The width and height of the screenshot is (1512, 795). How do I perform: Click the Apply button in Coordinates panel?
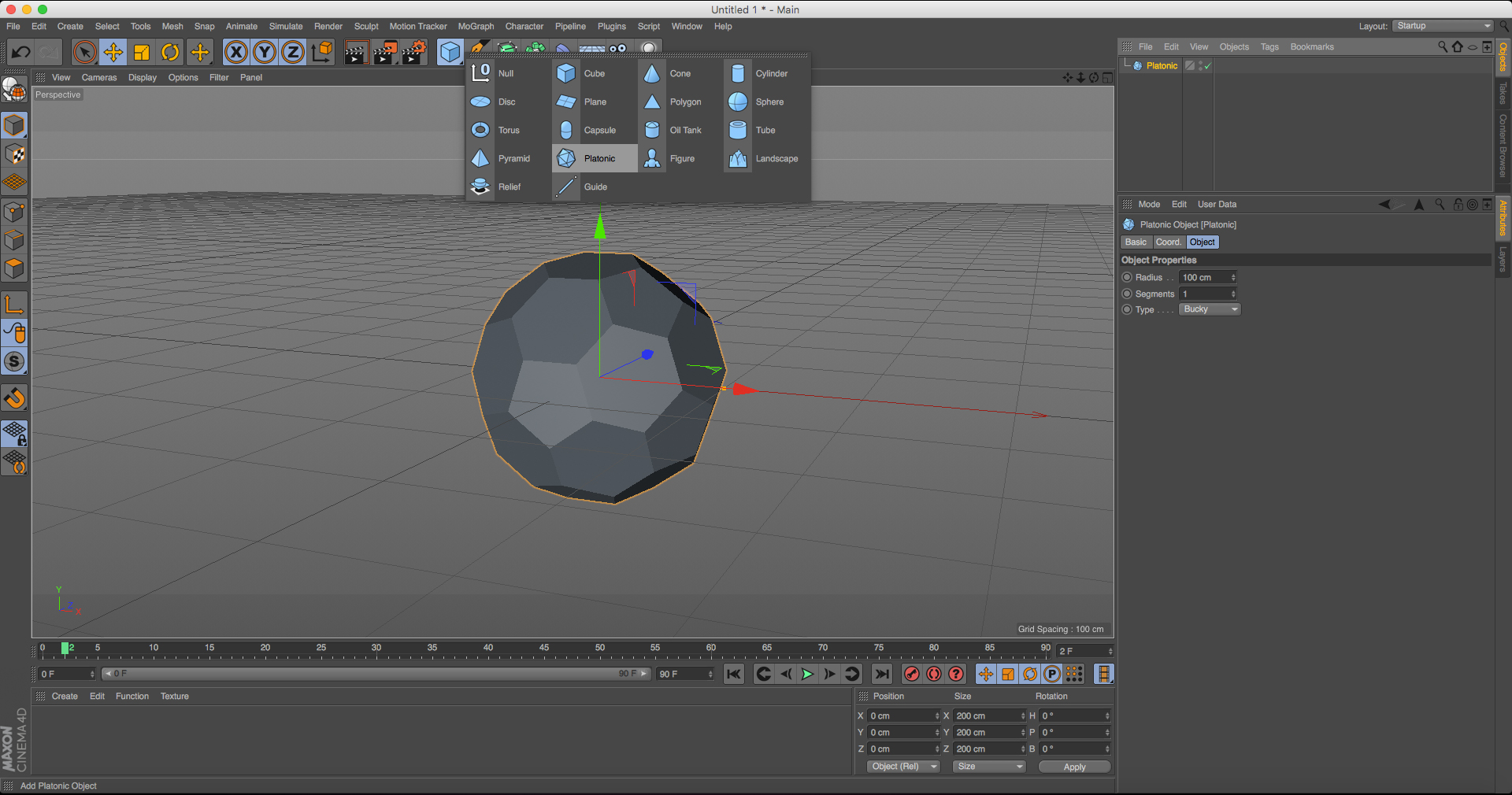[x=1073, y=766]
